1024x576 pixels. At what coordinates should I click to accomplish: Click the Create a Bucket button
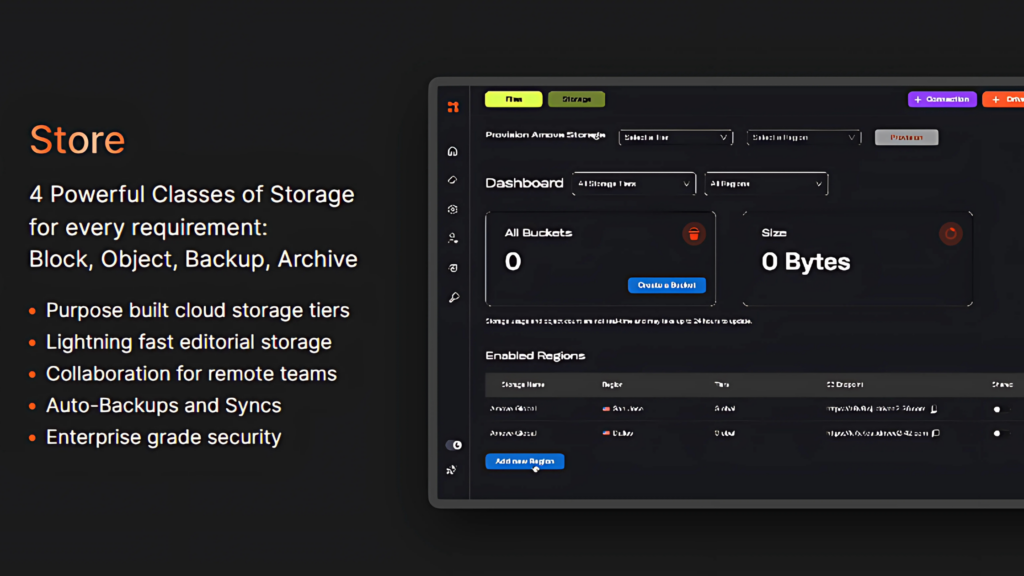coord(667,285)
